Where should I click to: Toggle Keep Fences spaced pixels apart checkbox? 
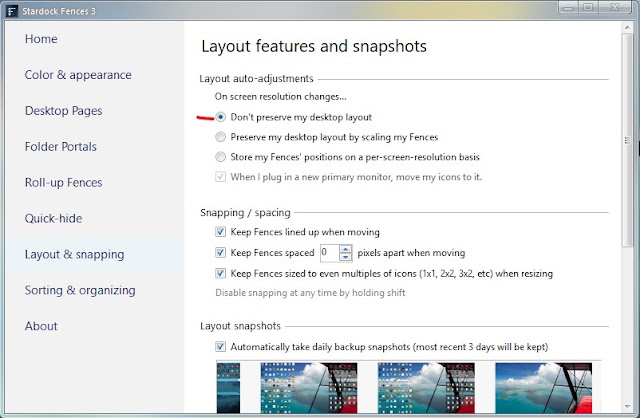(x=220, y=253)
